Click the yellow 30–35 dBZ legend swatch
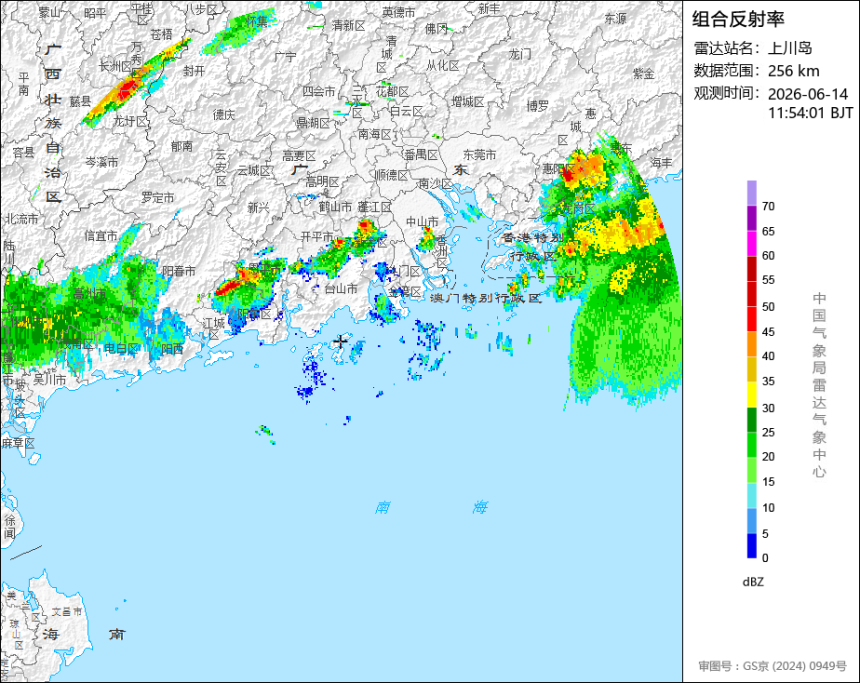This screenshot has width=860, height=683. [x=751, y=395]
